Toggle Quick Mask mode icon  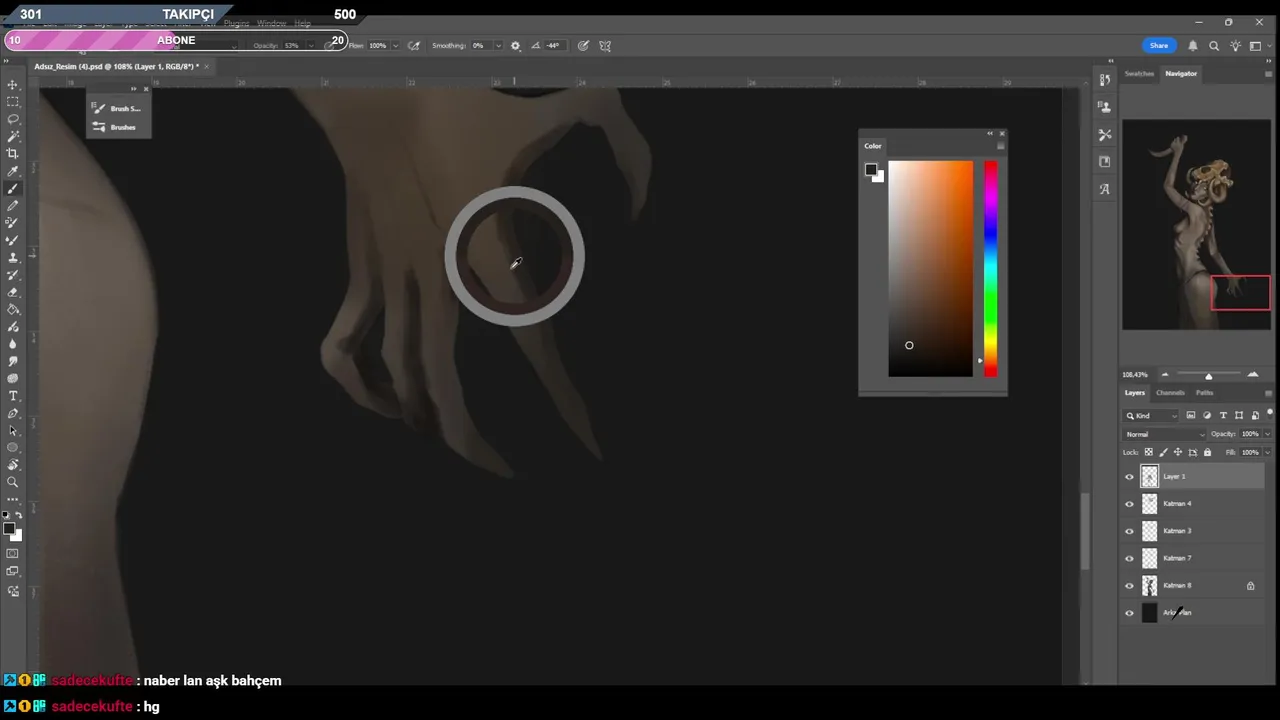13,553
